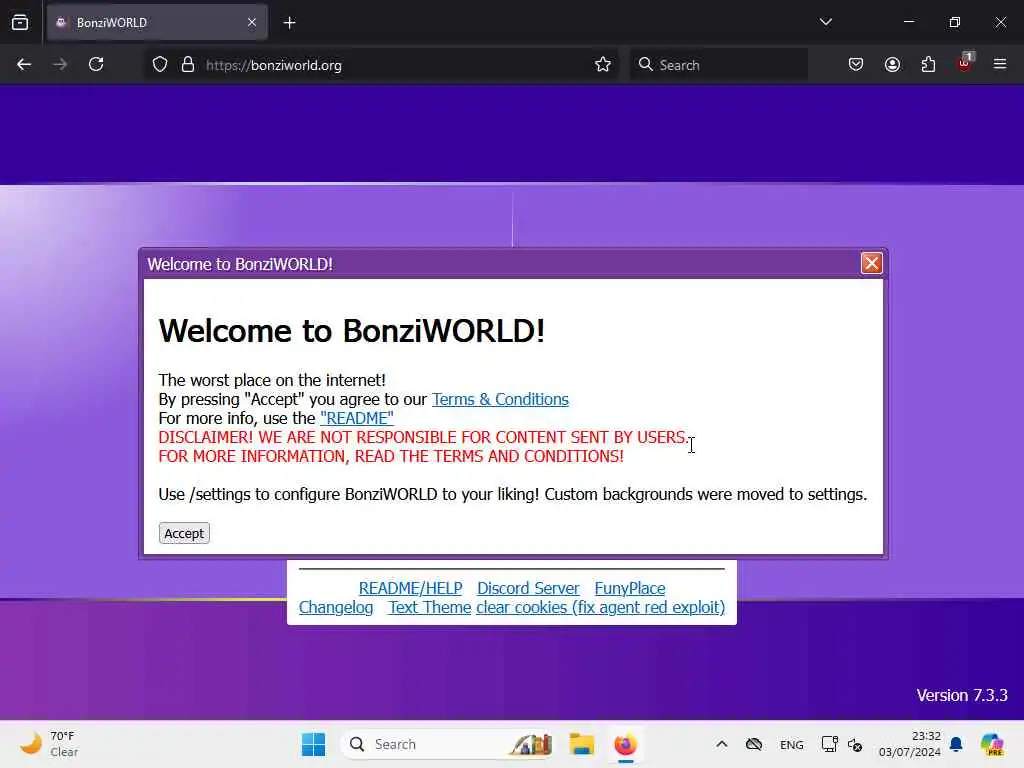Click the muted volume tray icon
The width and height of the screenshot is (1024, 768).
pos(855,744)
